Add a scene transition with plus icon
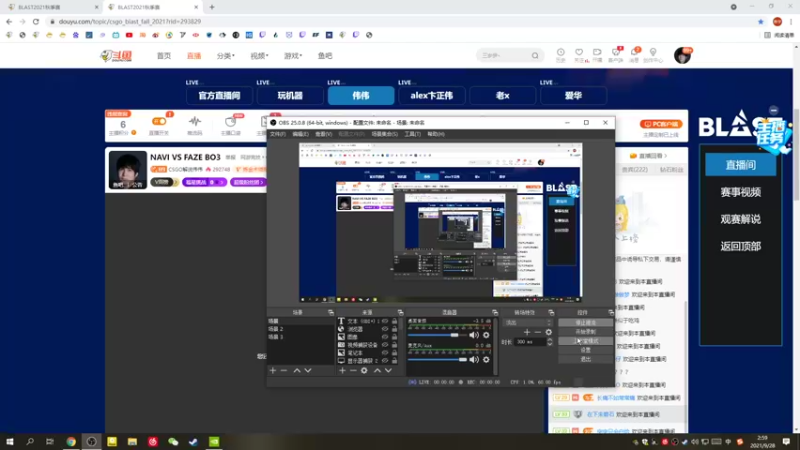The height and width of the screenshot is (450, 800). pyautogui.click(x=527, y=332)
